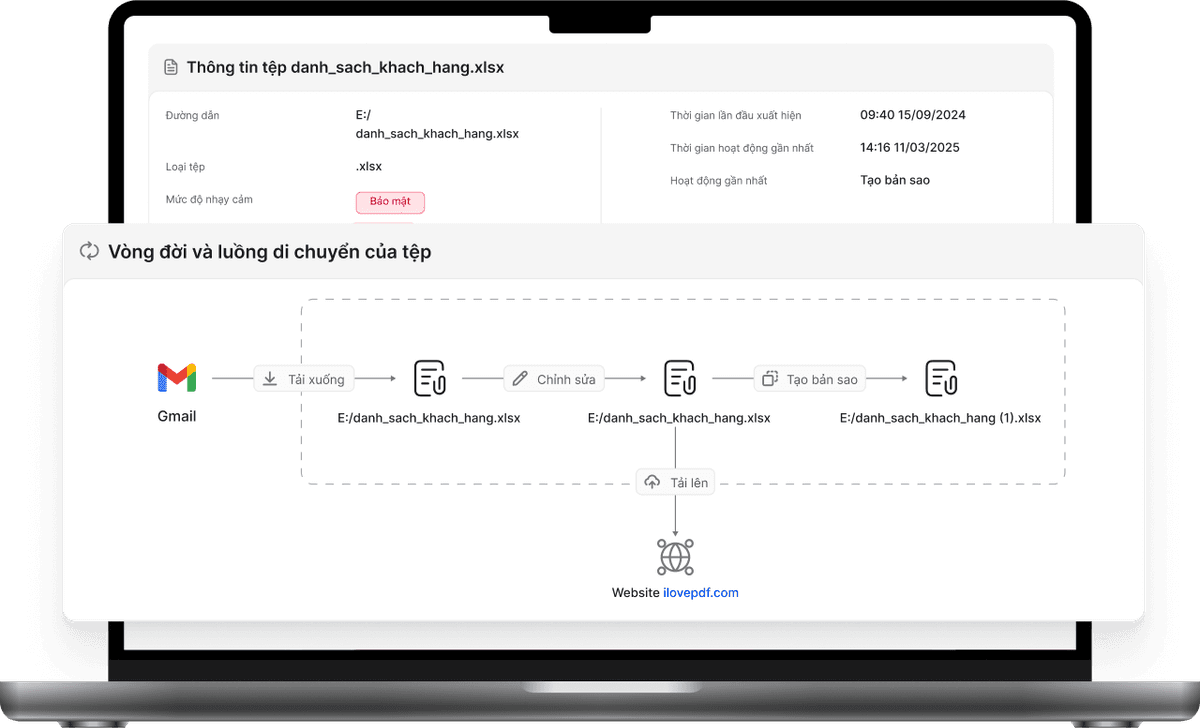Screen dimensions: 1200x728
Task: Click the copy icon on Tạo bản sao
Action: [x=769, y=379]
